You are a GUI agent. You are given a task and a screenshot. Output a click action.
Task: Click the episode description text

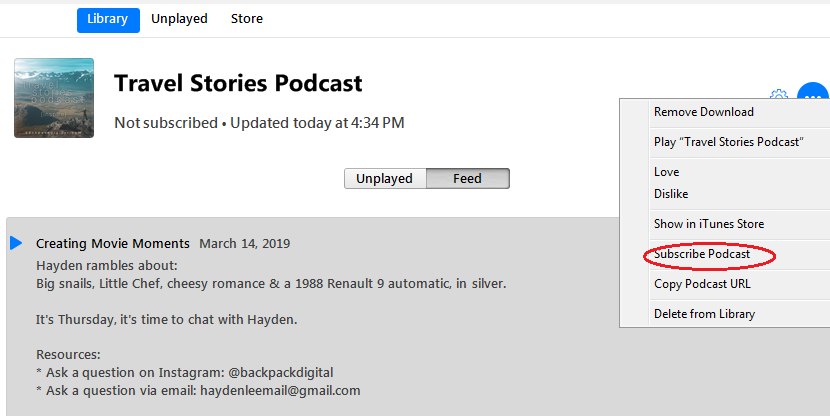click(270, 284)
